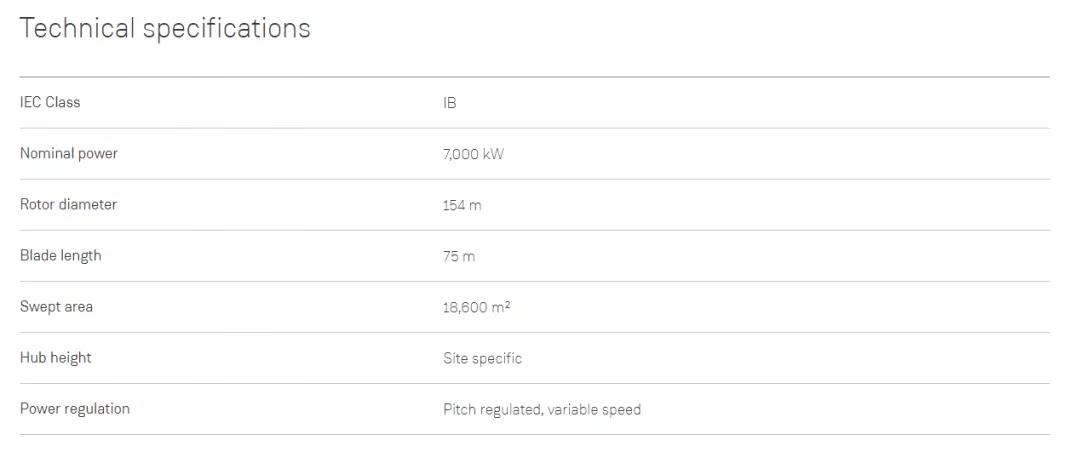Select the Power regulation label
Image resolution: width=1080 pixels, height=463 pixels.
coord(75,408)
